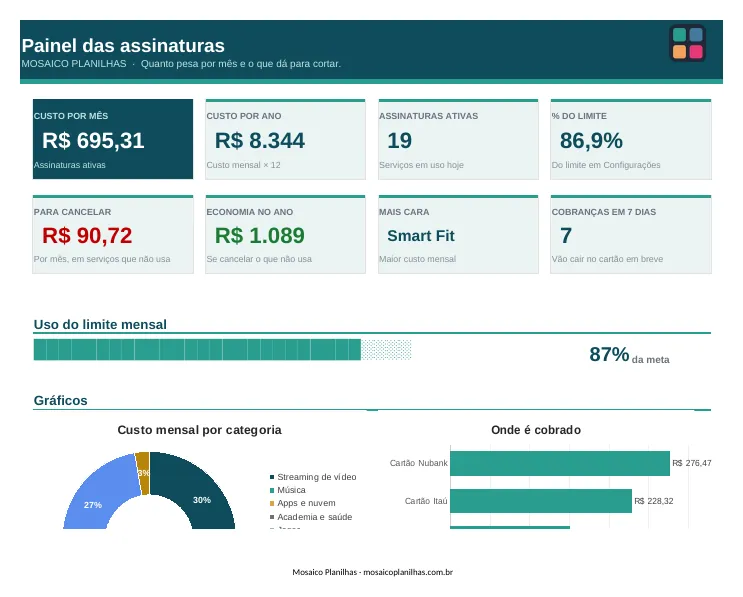Click the R$ 276,47 data label

692,463
